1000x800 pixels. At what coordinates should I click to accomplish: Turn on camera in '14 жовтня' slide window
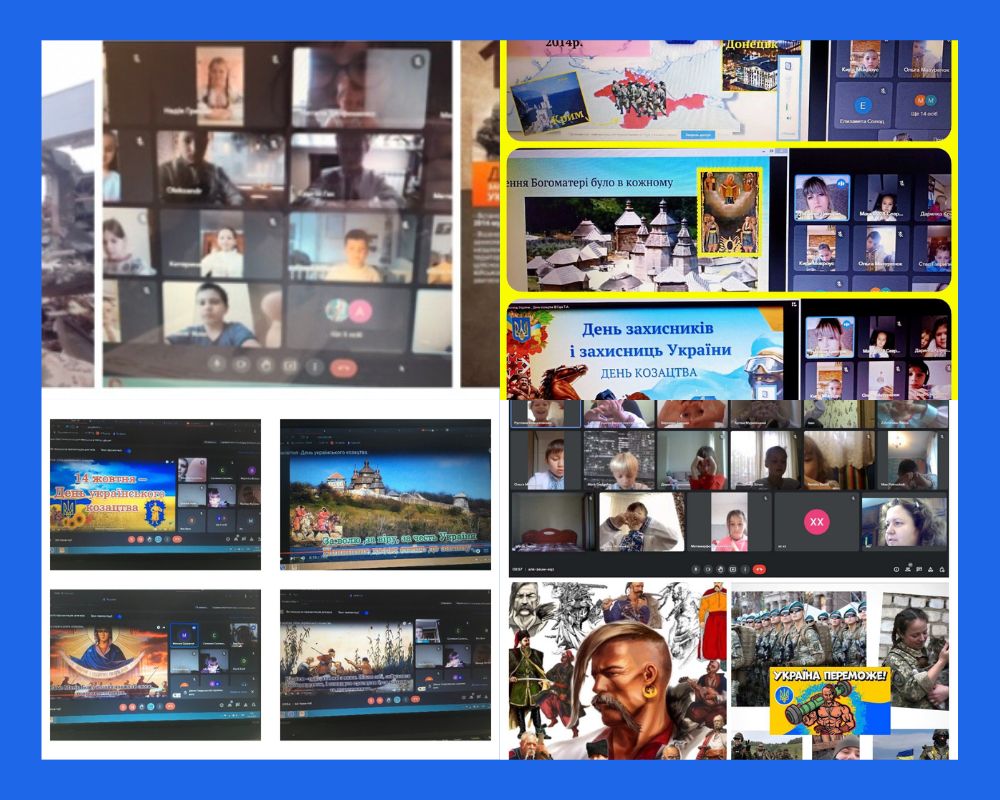140,539
